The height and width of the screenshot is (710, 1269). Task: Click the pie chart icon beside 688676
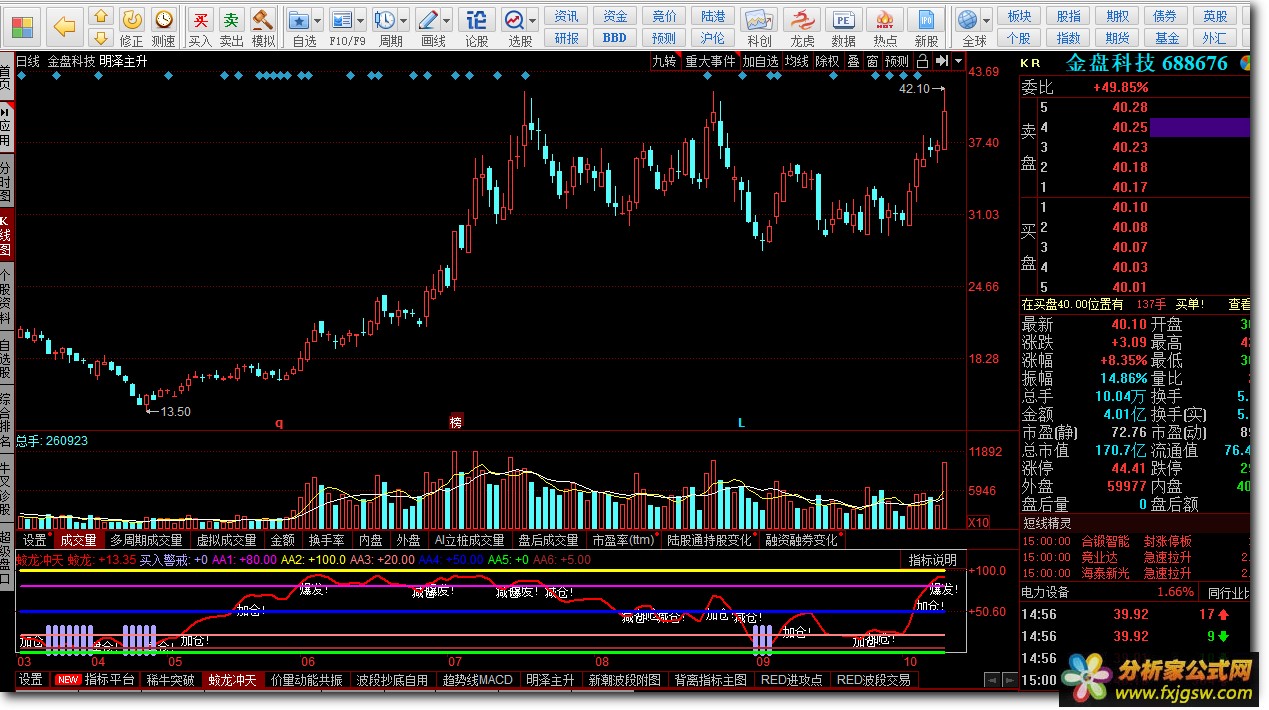1247,63
